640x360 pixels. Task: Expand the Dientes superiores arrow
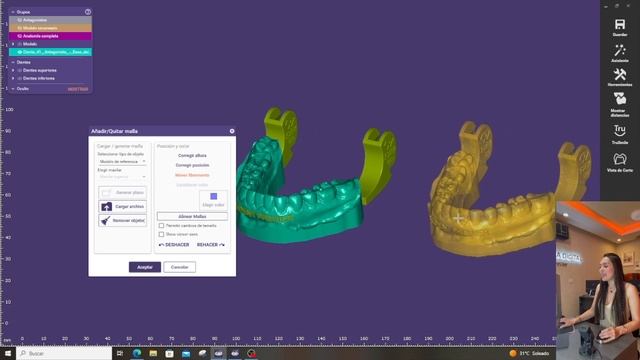coord(13,70)
